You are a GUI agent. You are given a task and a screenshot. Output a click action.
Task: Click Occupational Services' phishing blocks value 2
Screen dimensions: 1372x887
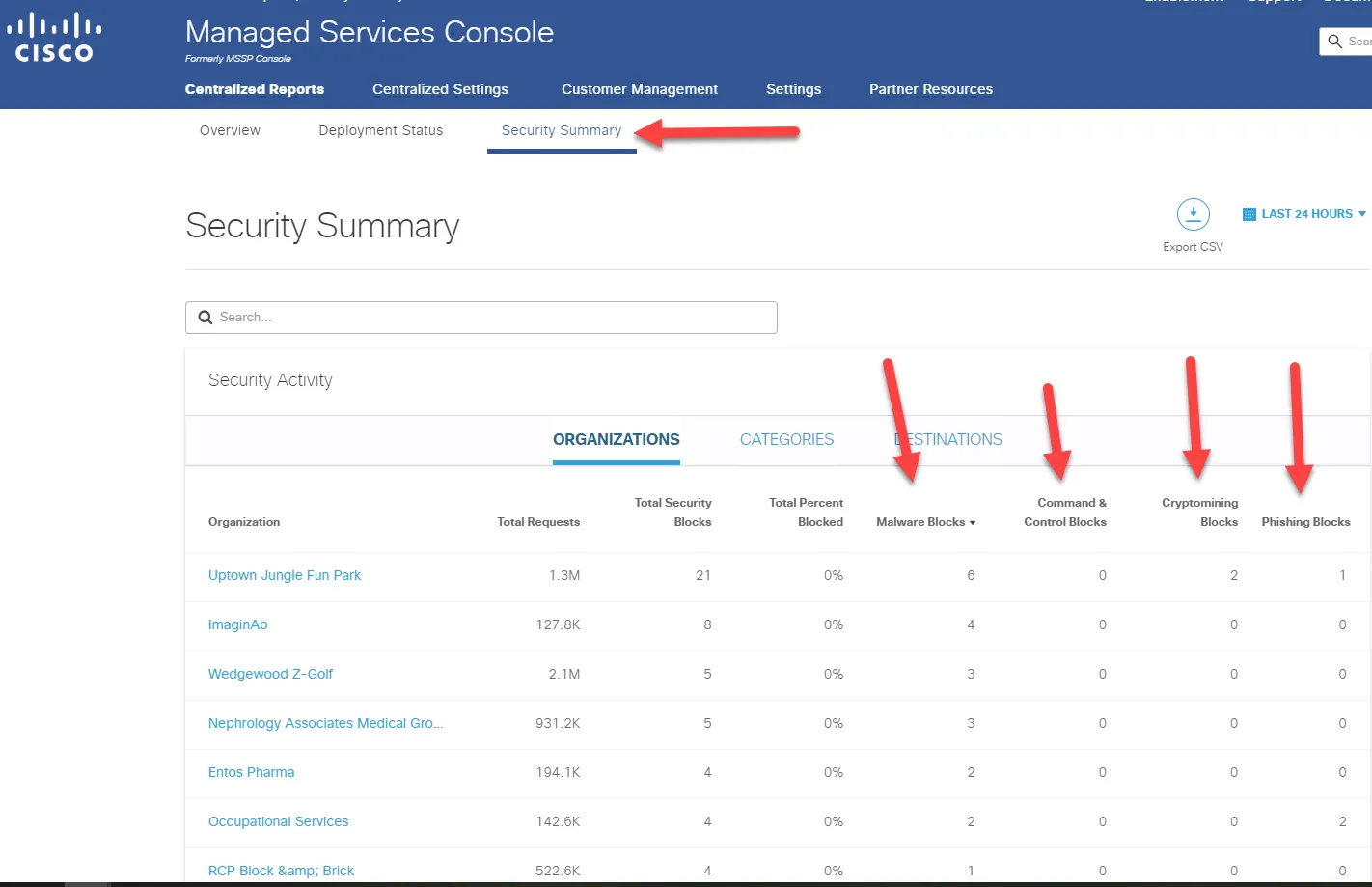1342,821
